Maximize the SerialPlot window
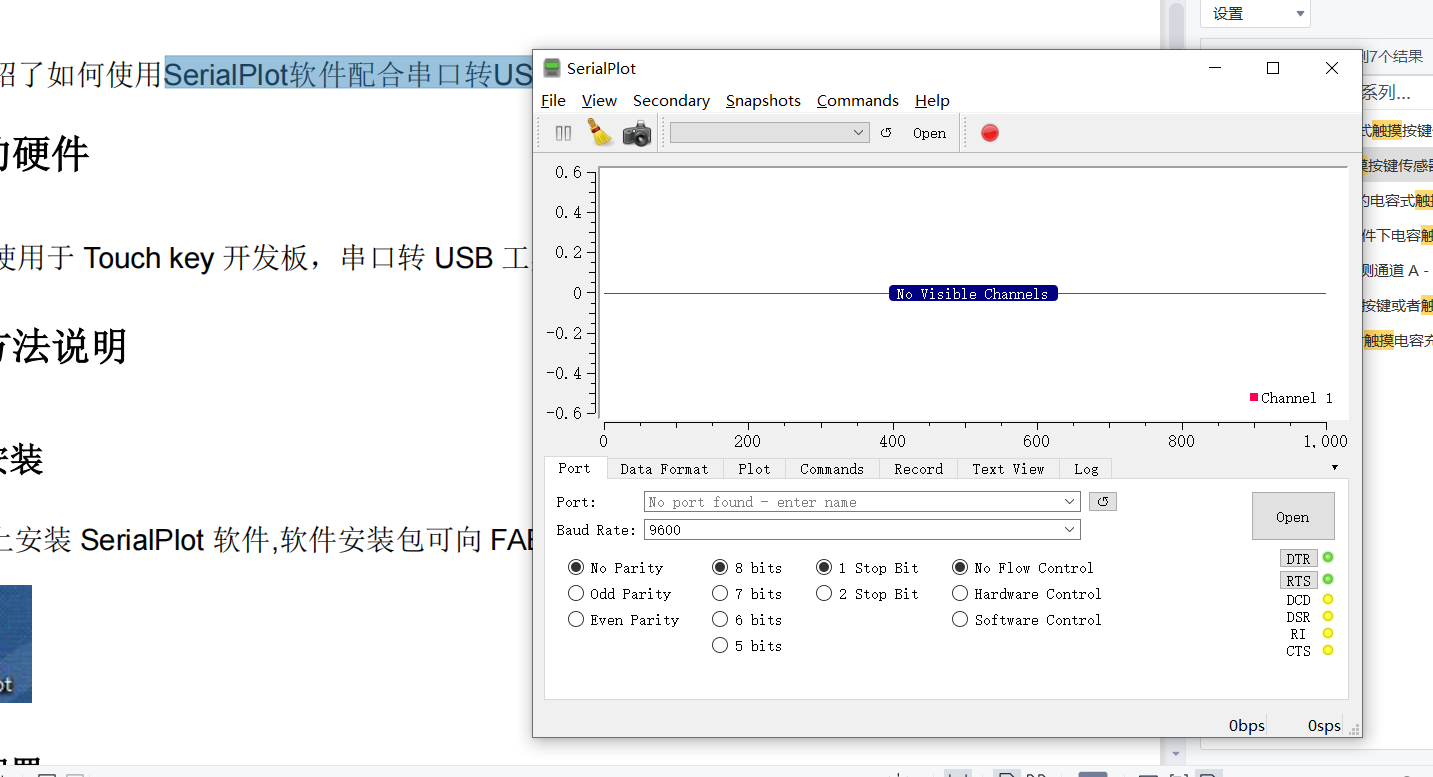1433x777 pixels. pos(1273,68)
